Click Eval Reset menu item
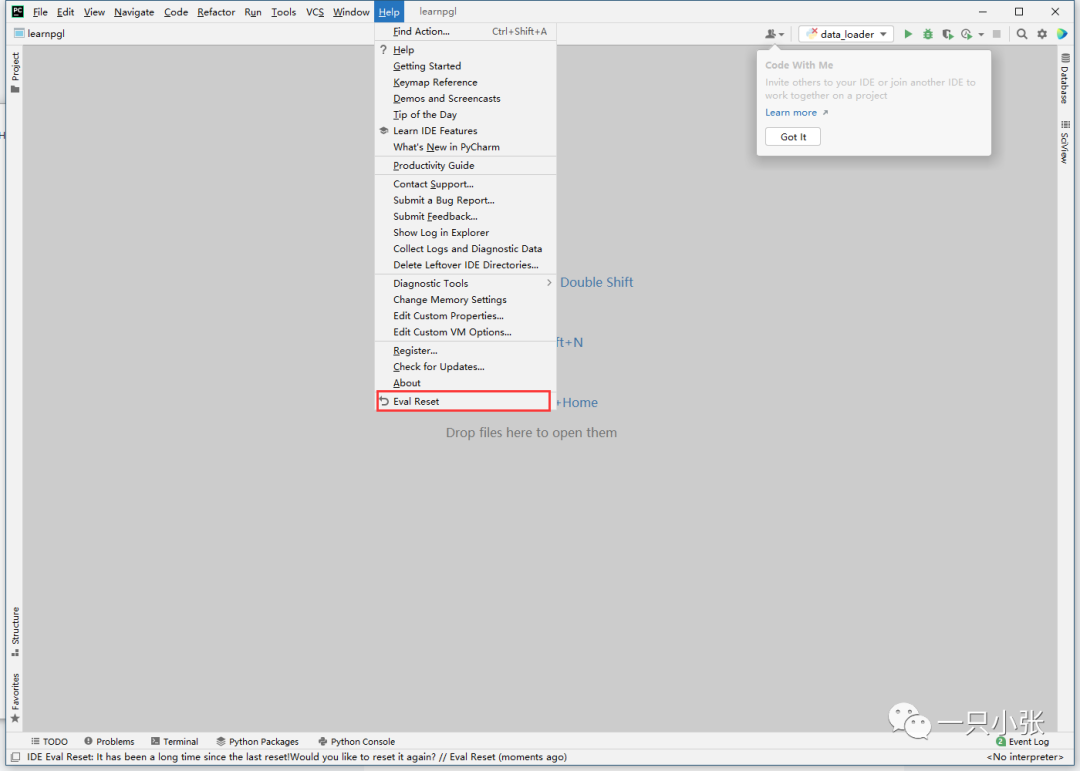Screen dimensions: 1080x771 pyautogui.click(x=464, y=401)
